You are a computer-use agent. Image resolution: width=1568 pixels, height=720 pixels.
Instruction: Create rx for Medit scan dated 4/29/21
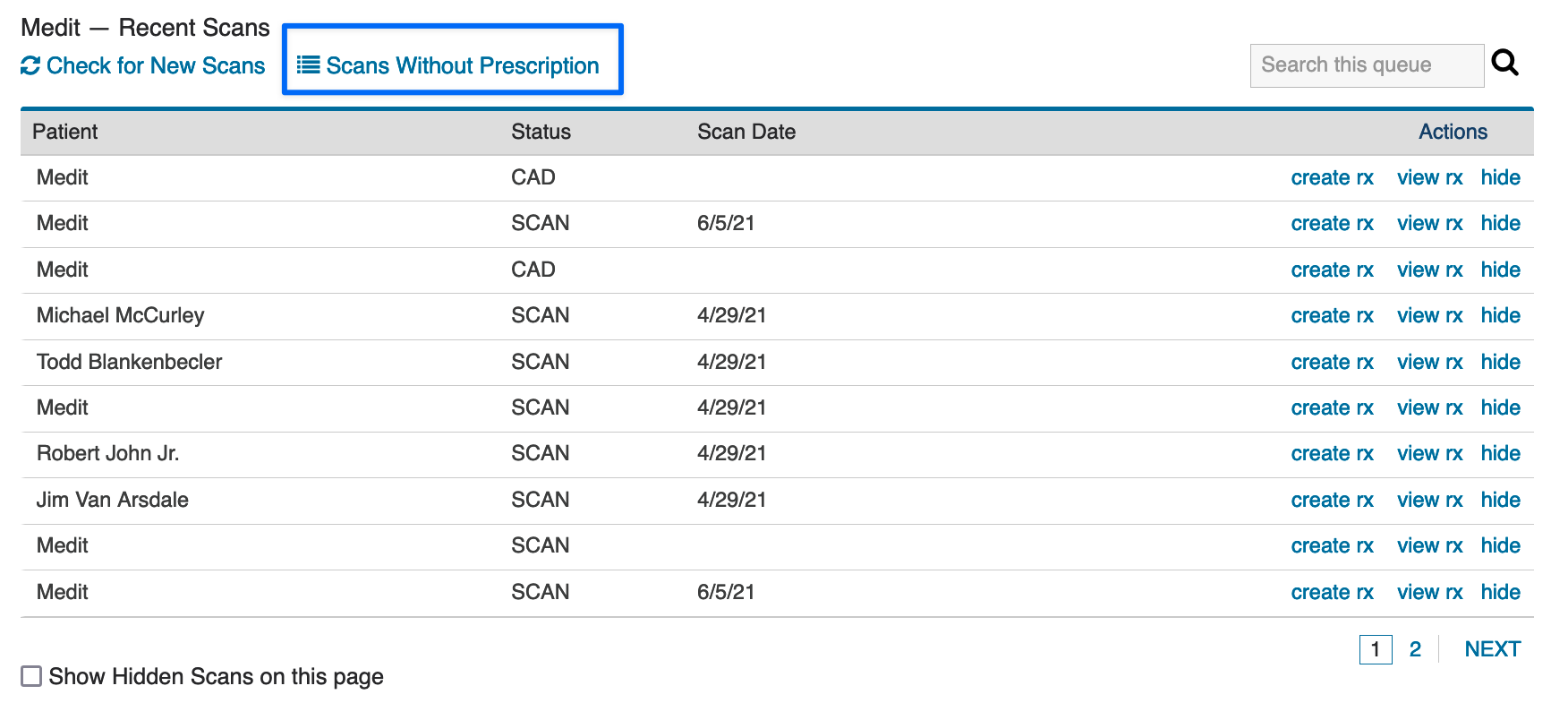click(x=1332, y=407)
